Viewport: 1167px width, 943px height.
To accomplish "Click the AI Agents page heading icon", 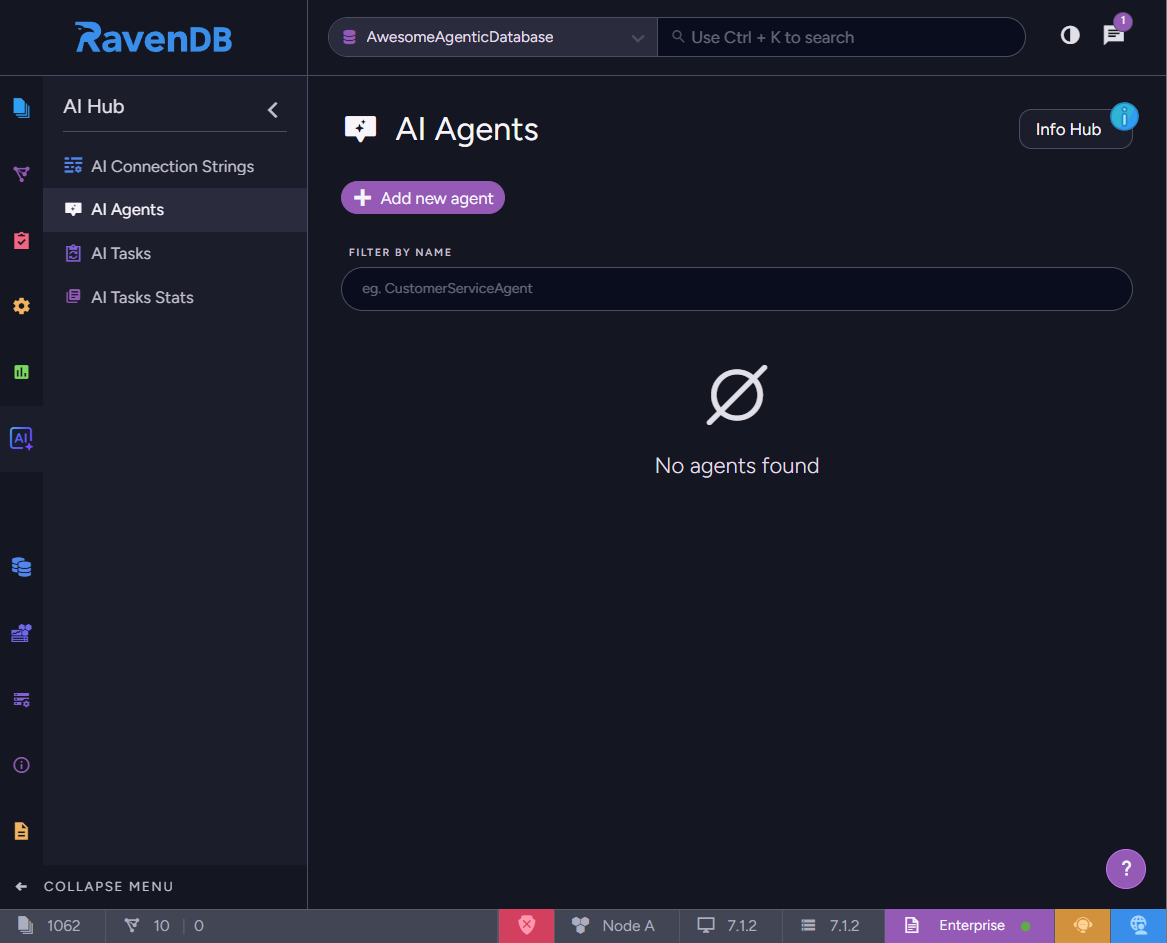I will 360,129.
